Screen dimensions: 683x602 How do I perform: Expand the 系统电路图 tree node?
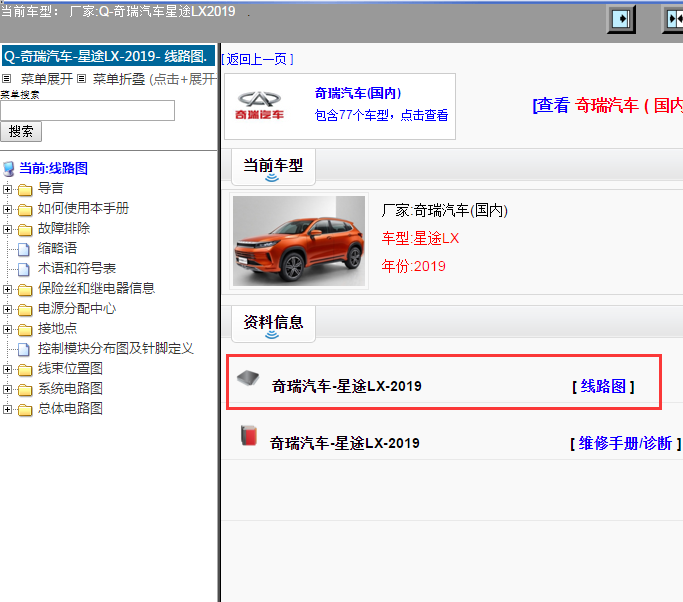point(7,389)
